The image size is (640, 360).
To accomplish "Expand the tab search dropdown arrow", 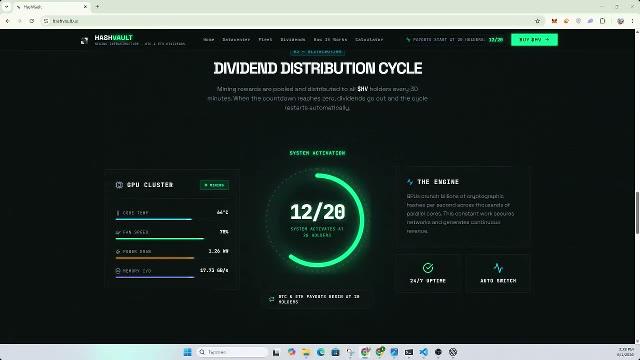I will [7, 7].
